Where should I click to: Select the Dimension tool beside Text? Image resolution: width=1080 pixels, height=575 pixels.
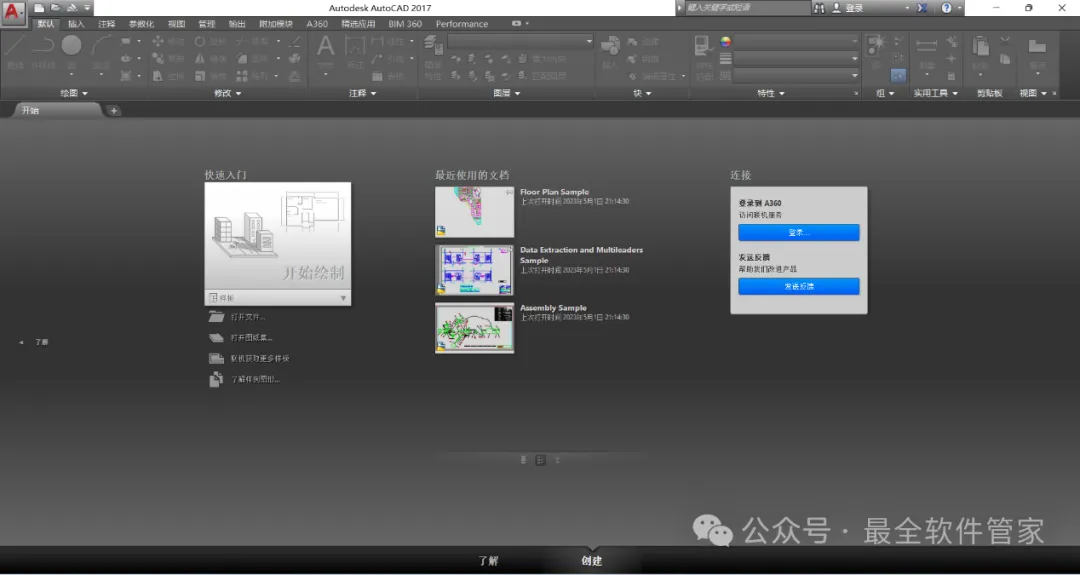point(355,46)
